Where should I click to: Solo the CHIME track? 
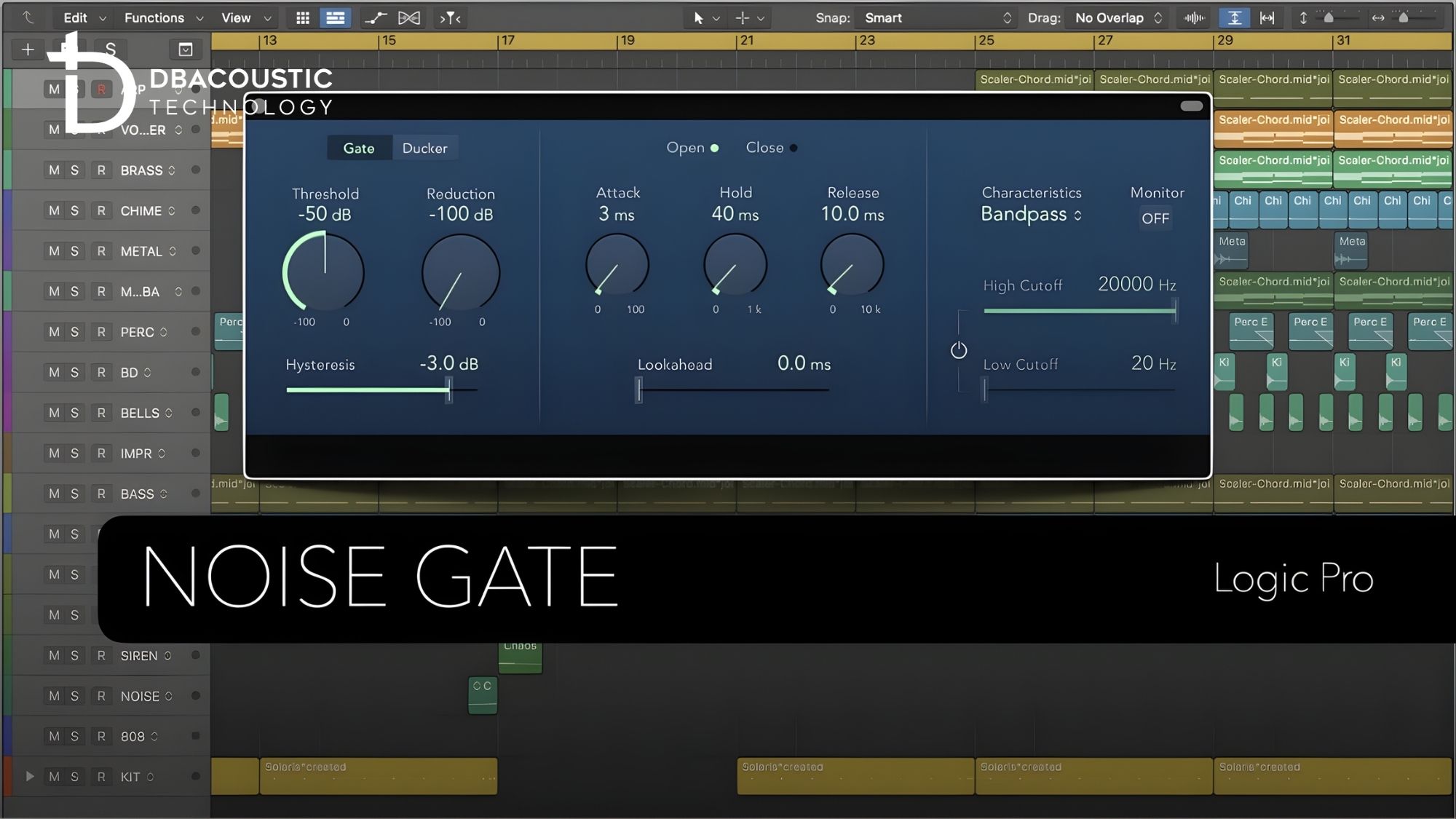point(76,210)
